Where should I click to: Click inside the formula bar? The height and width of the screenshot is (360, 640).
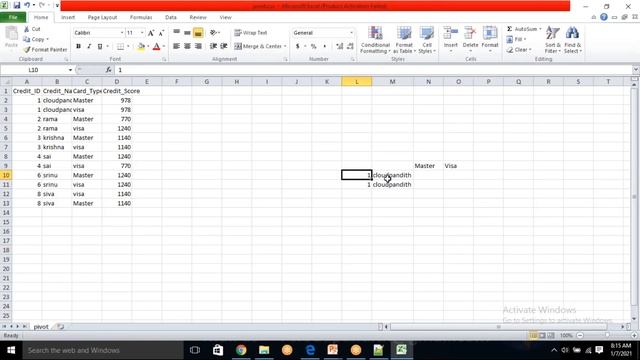tap(373, 70)
